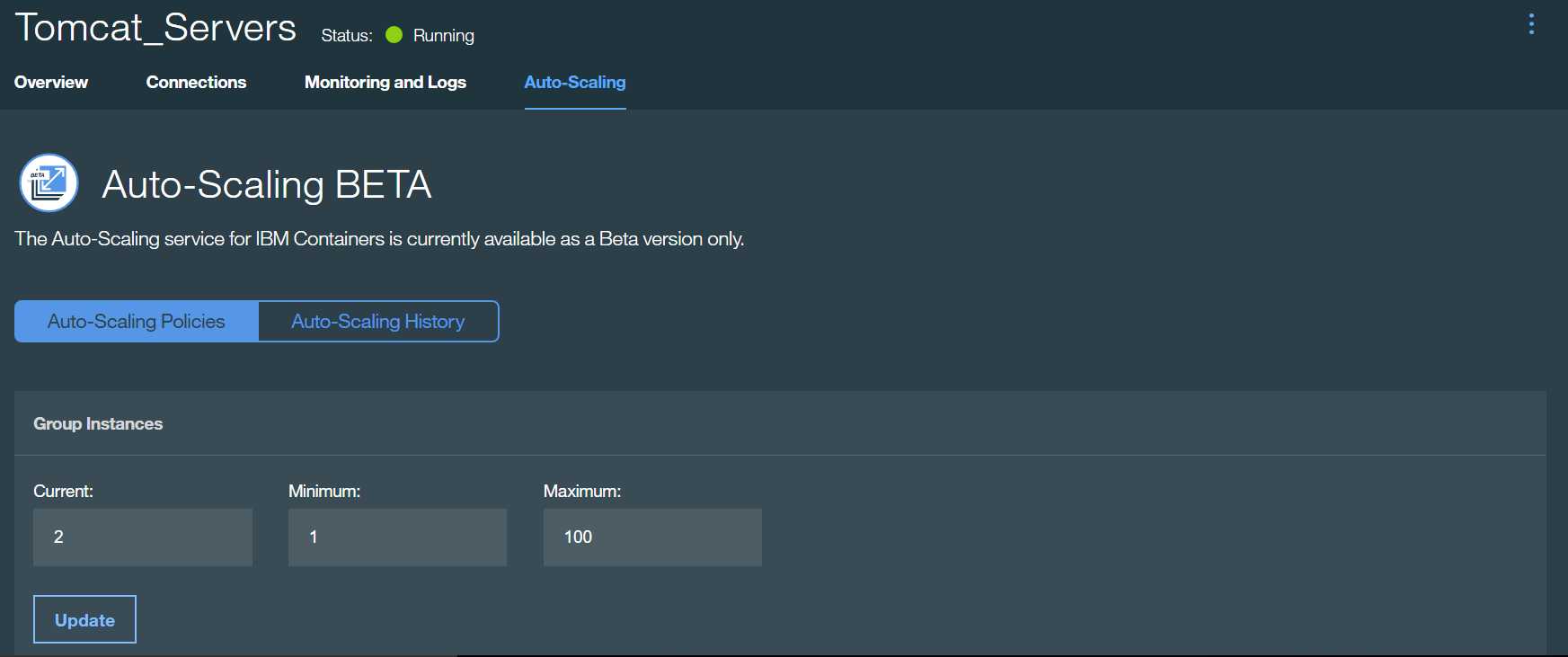Click the green Running status indicator
The height and width of the screenshot is (657, 1568).
point(394,35)
